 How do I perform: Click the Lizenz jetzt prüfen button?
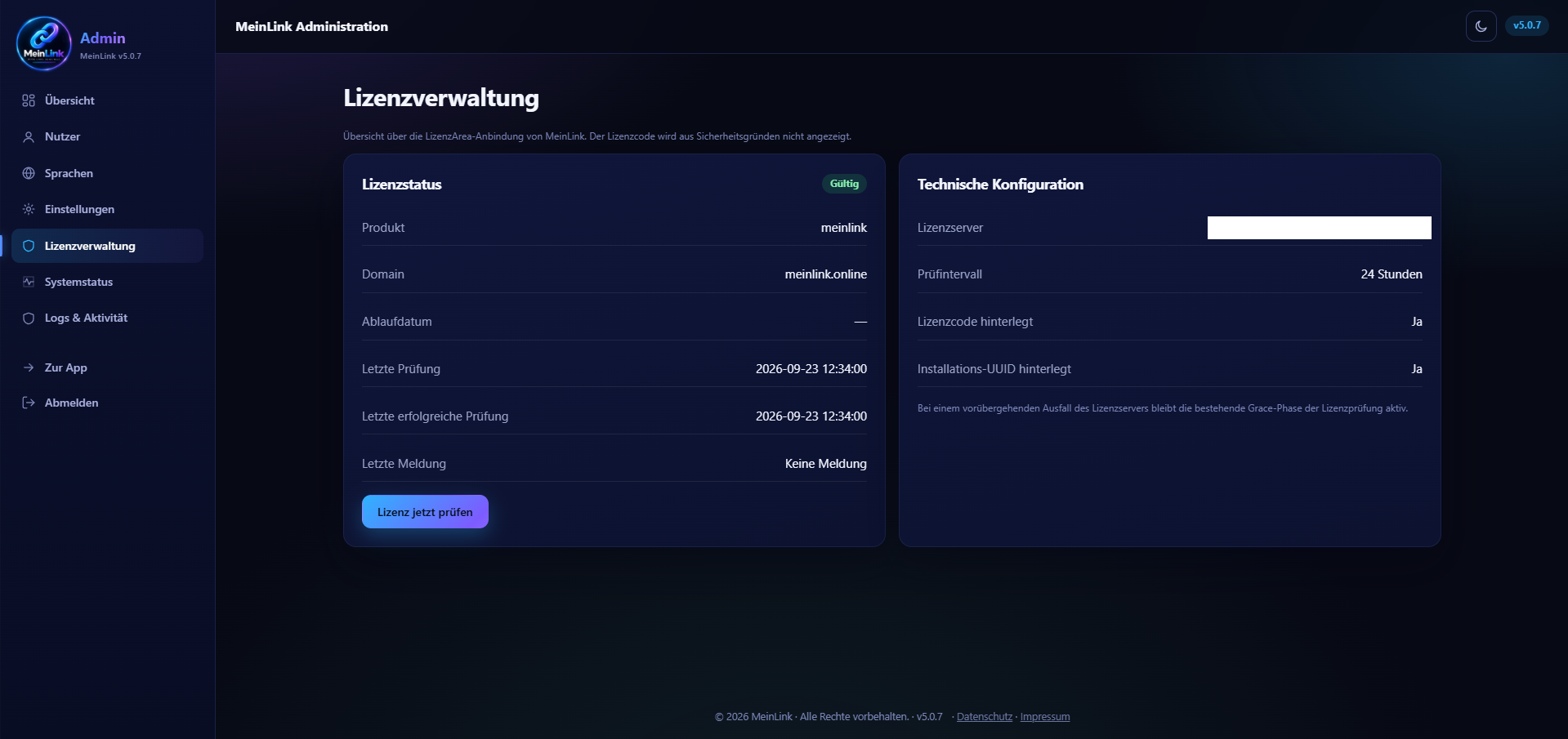(425, 512)
